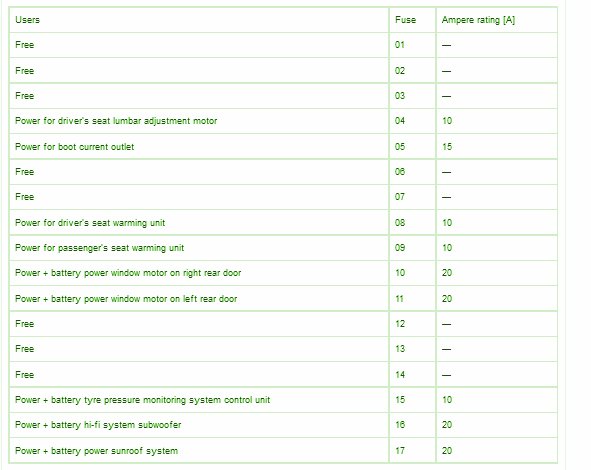The image size is (591, 470).
Task: Click the 15 ampere rating for fuse 05
Action: coord(447,147)
